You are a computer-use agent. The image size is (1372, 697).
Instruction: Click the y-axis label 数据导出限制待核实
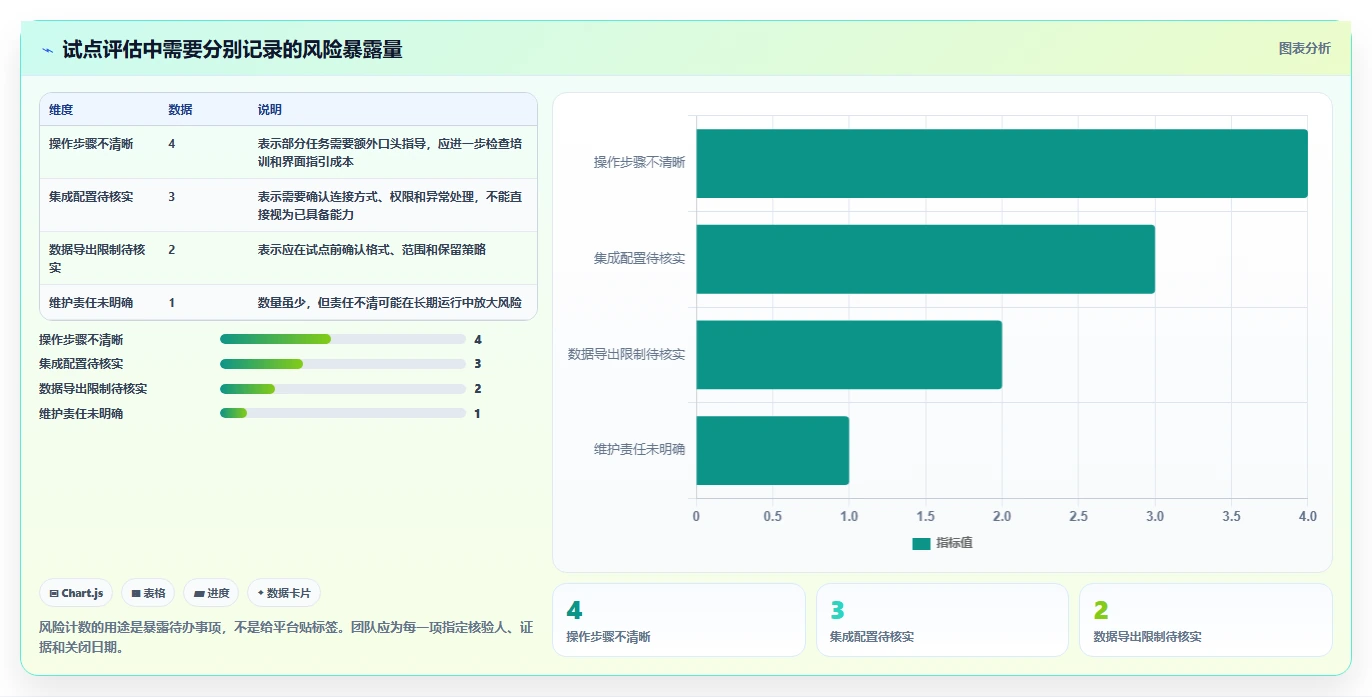pos(626,354)
